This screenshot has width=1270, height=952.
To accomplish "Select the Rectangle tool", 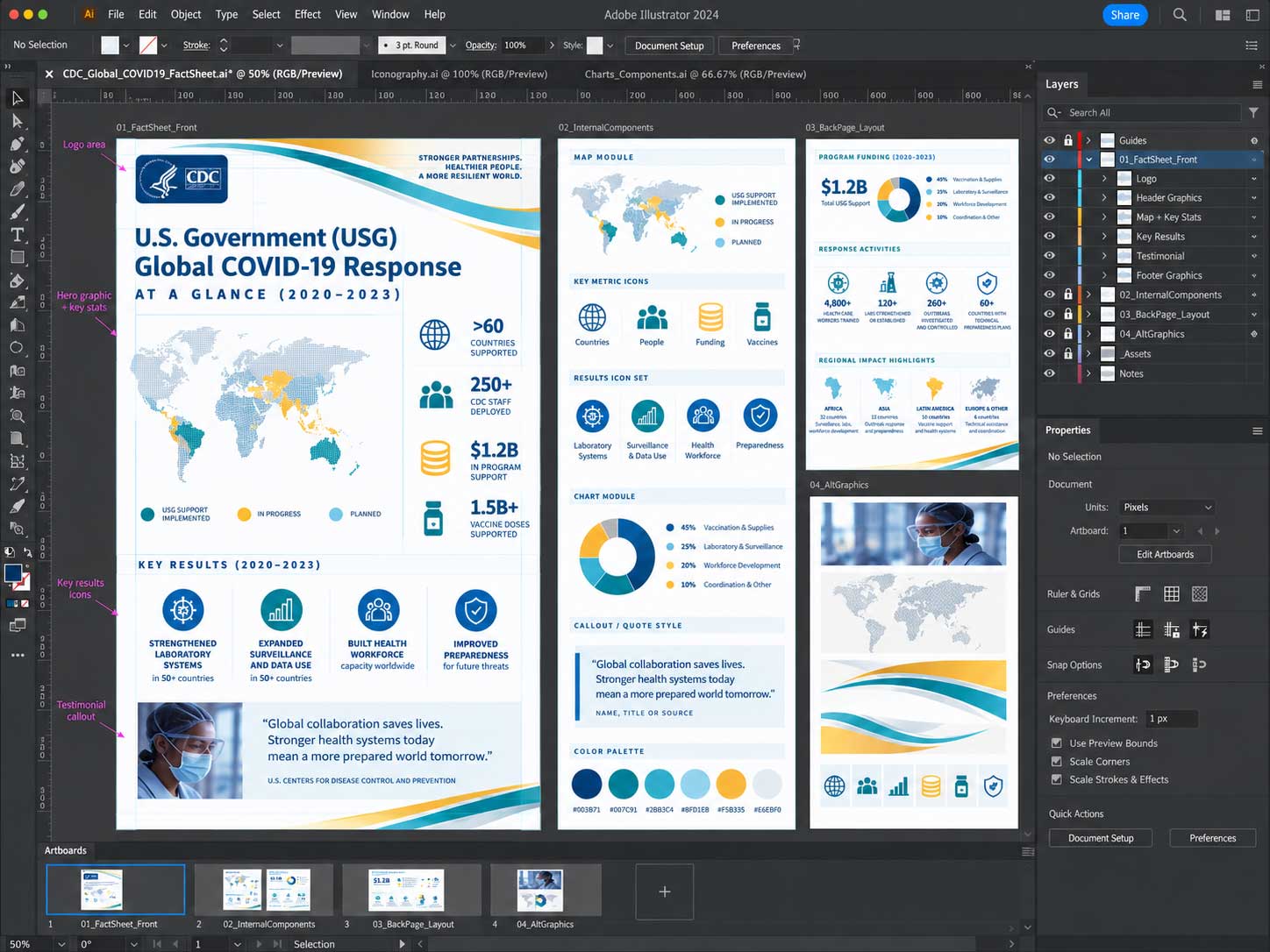I will tap(17, 257).
